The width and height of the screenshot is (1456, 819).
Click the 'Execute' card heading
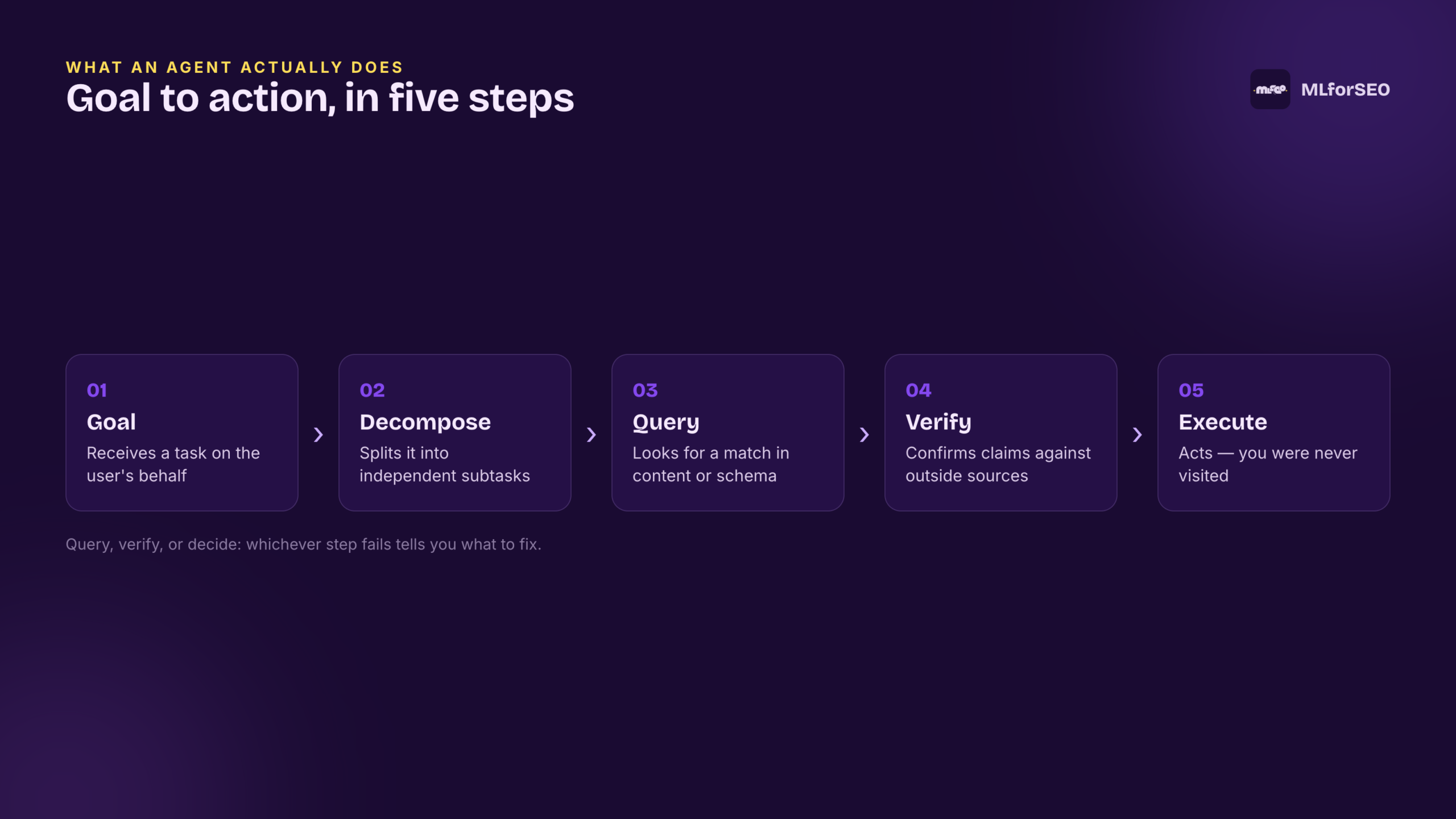[x=1223, y=423]
